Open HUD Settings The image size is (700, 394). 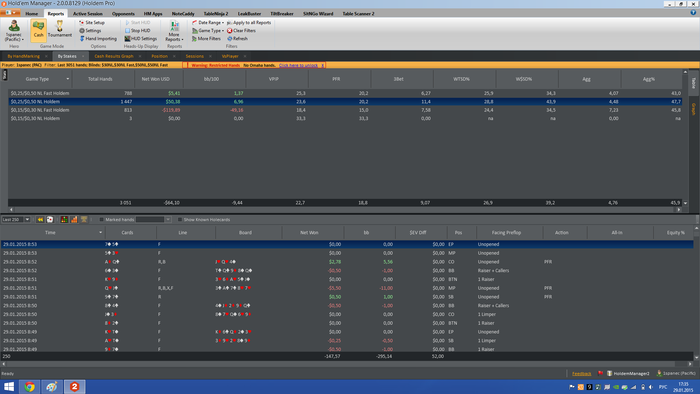click(141, 38)
